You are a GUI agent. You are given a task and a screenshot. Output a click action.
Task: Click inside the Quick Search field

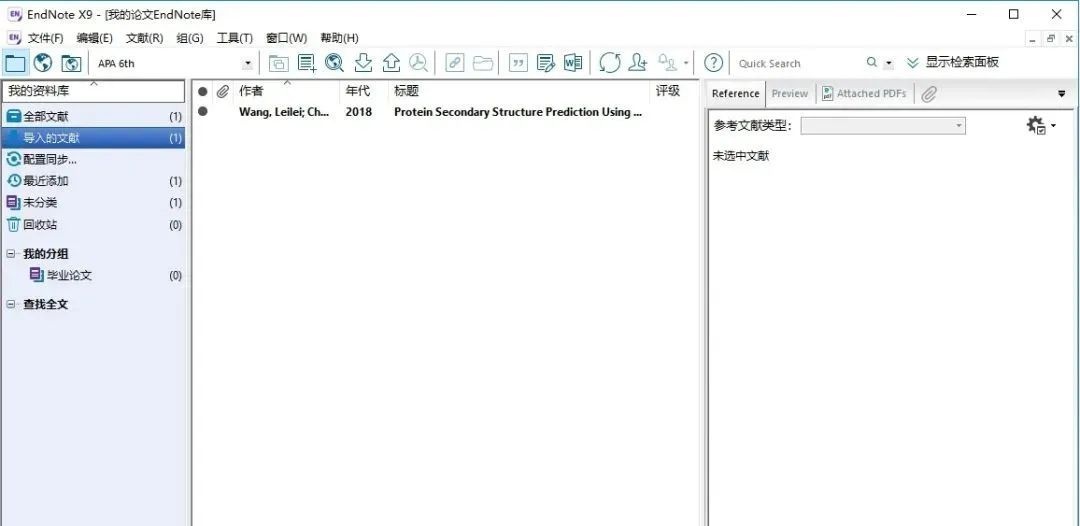pos(799,63)
